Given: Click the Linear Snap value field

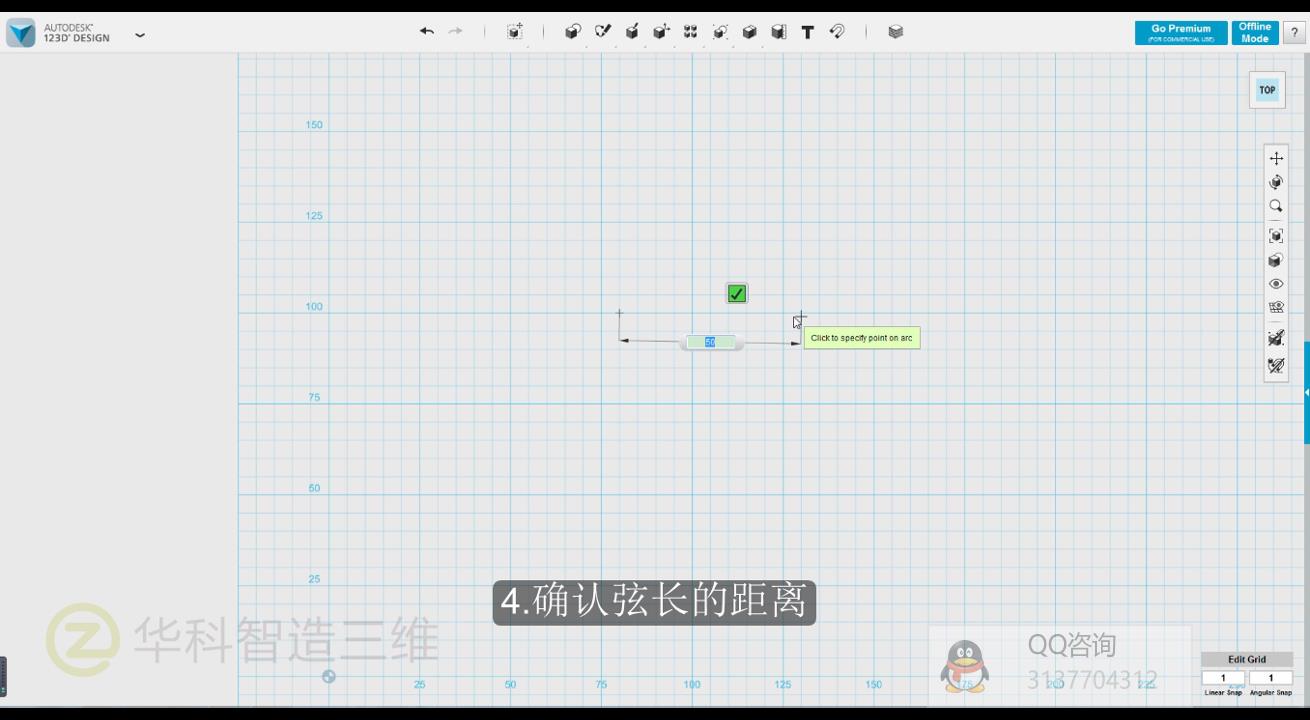Looking at the screenshot, I should point(1222,678).
